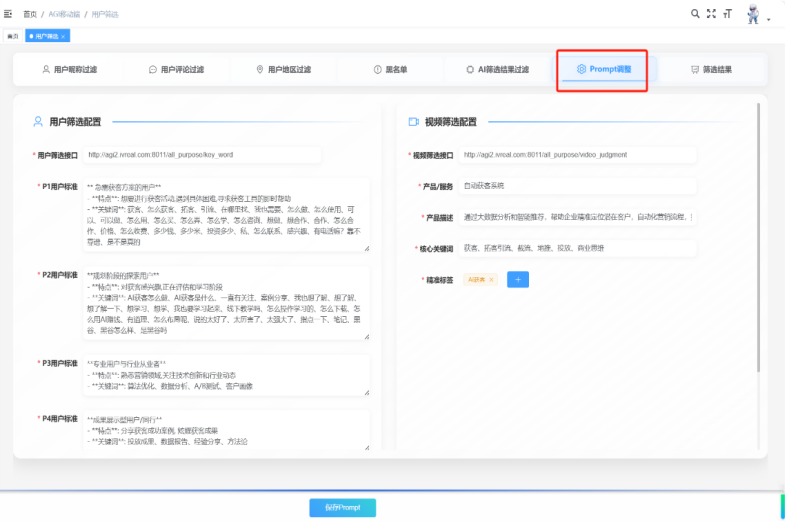Click the user icon beside 用户昵称过滤
Image resolution: width=790 pixels, height=522 pixels.
46,70
